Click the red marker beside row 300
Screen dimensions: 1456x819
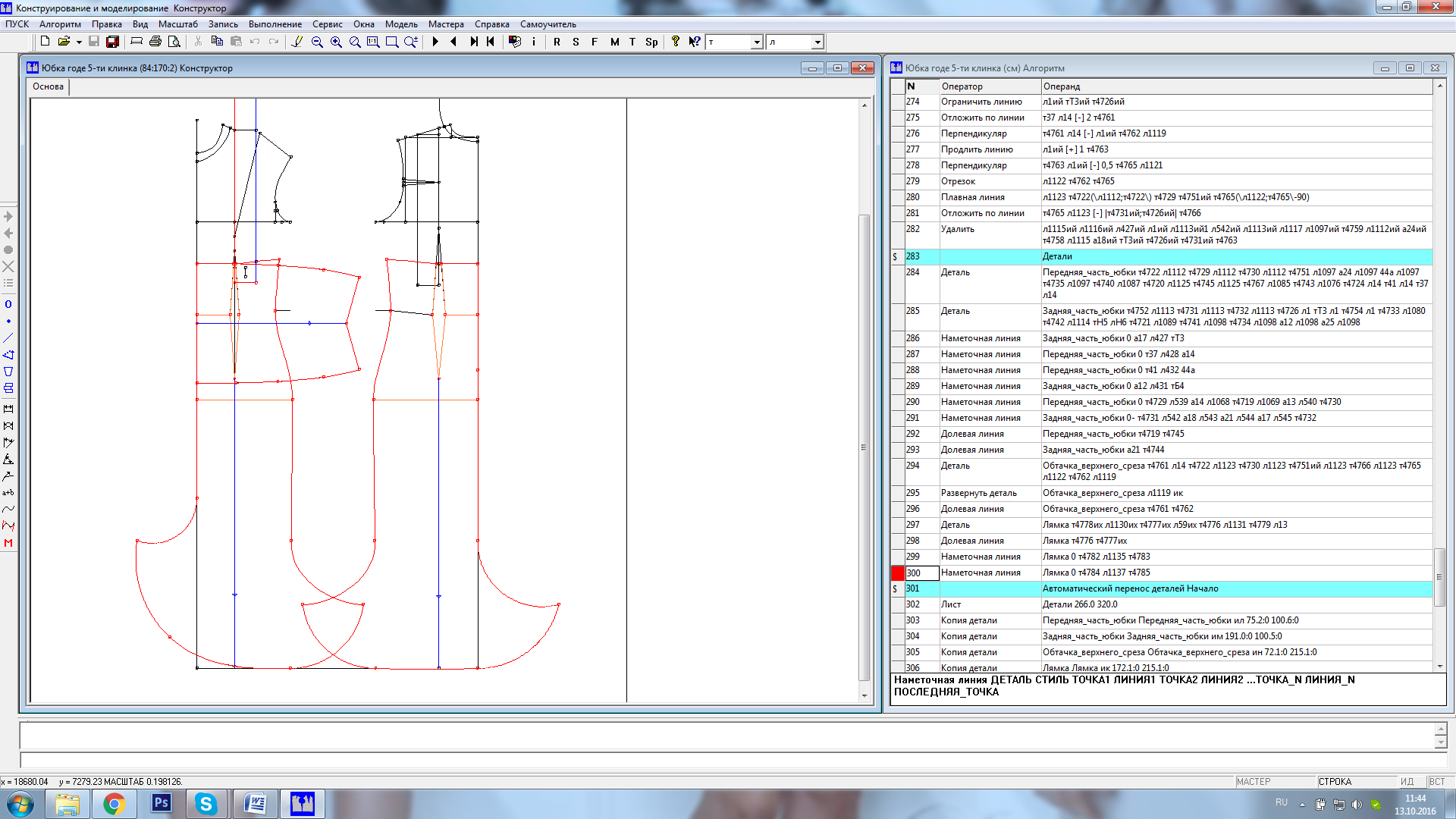(898, 573)
